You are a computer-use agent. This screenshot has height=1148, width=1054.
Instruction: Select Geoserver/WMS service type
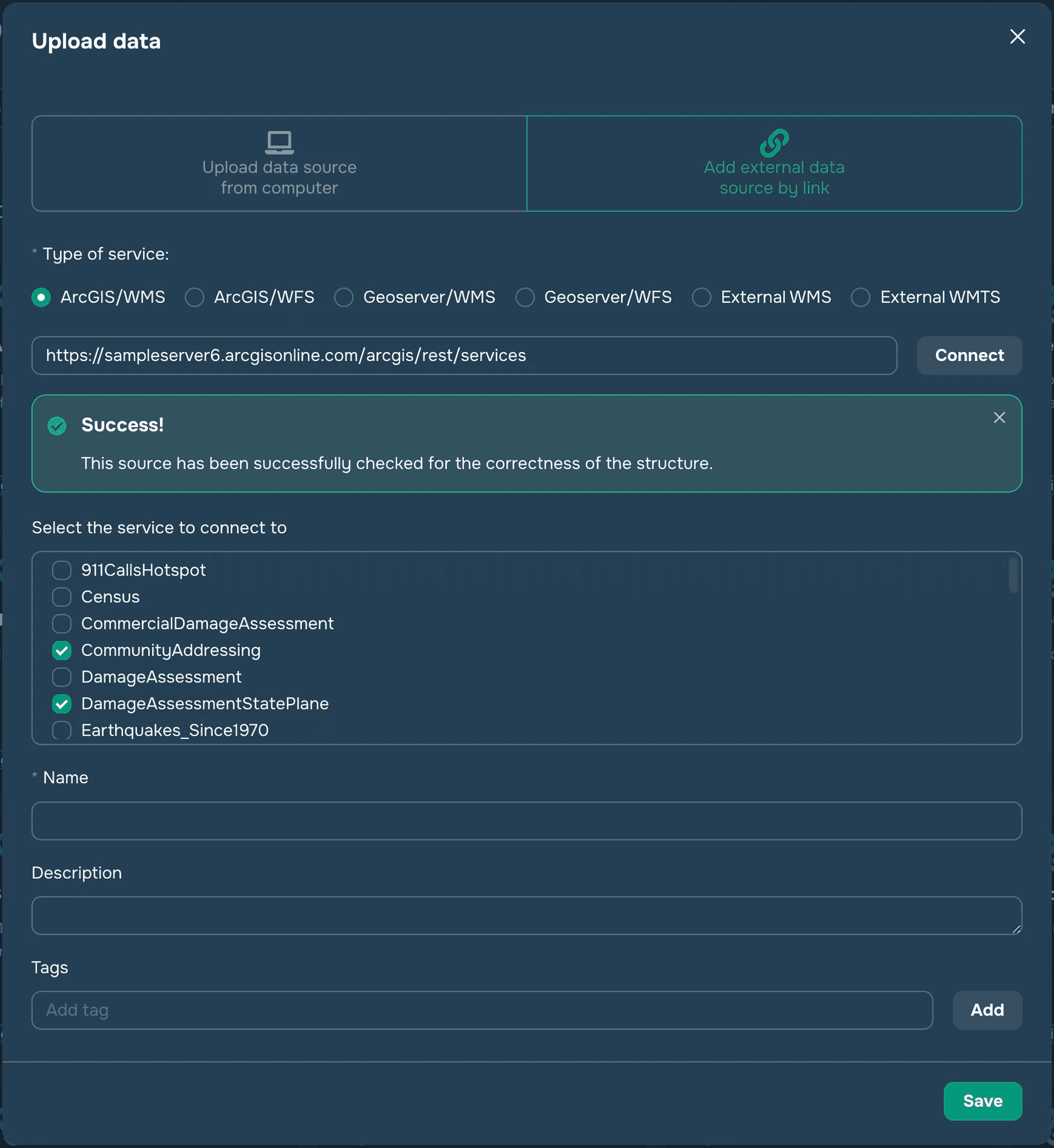pyautogui.click(x=343, y=297)
